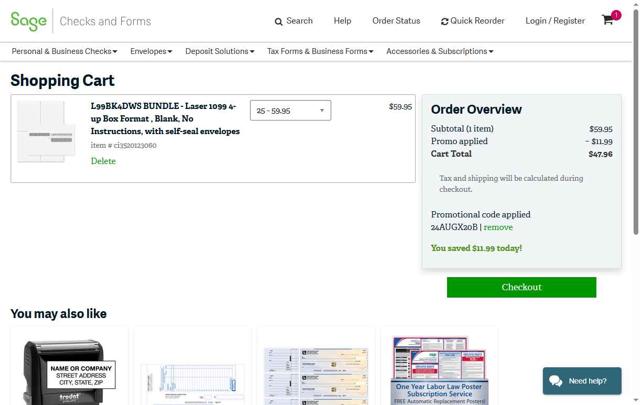Expand Deposit Solutions menu

pyautogui.click(x=220, y=51)
